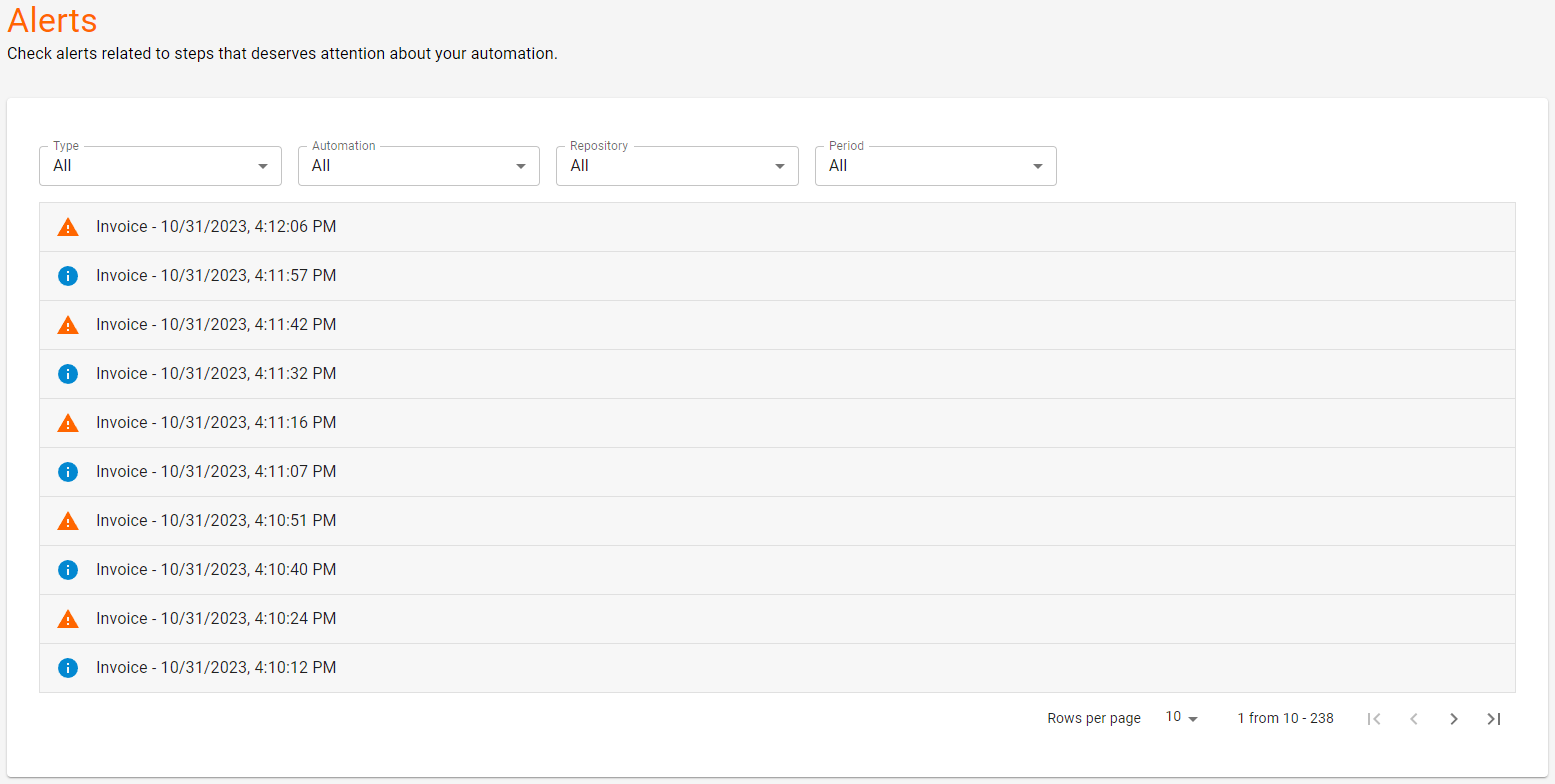Click info icon on 4:11:57 PM alert

[x=68, y=276]
